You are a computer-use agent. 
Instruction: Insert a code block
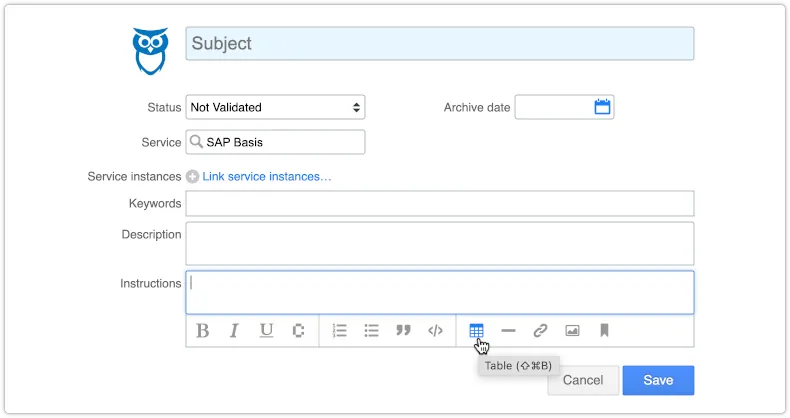(x=435, y=331)
